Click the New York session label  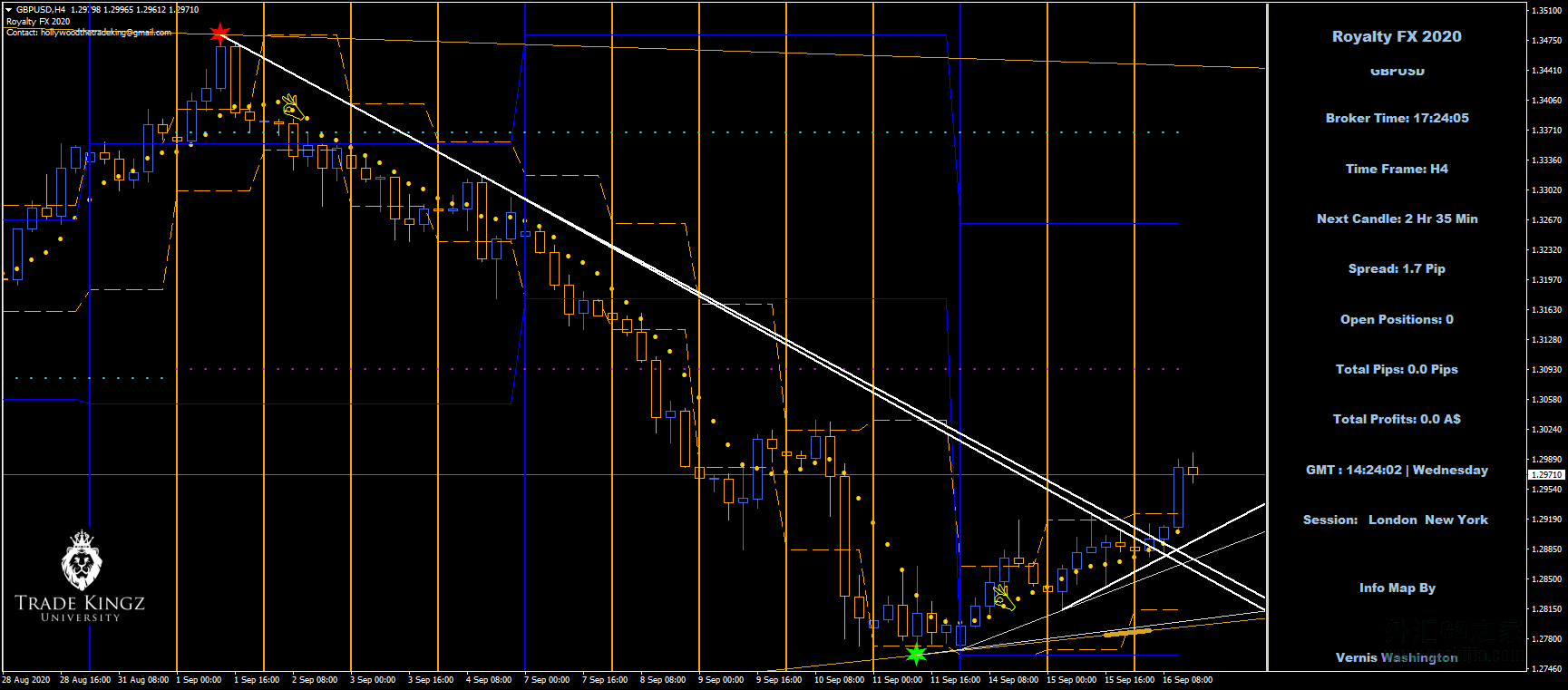1456,520
